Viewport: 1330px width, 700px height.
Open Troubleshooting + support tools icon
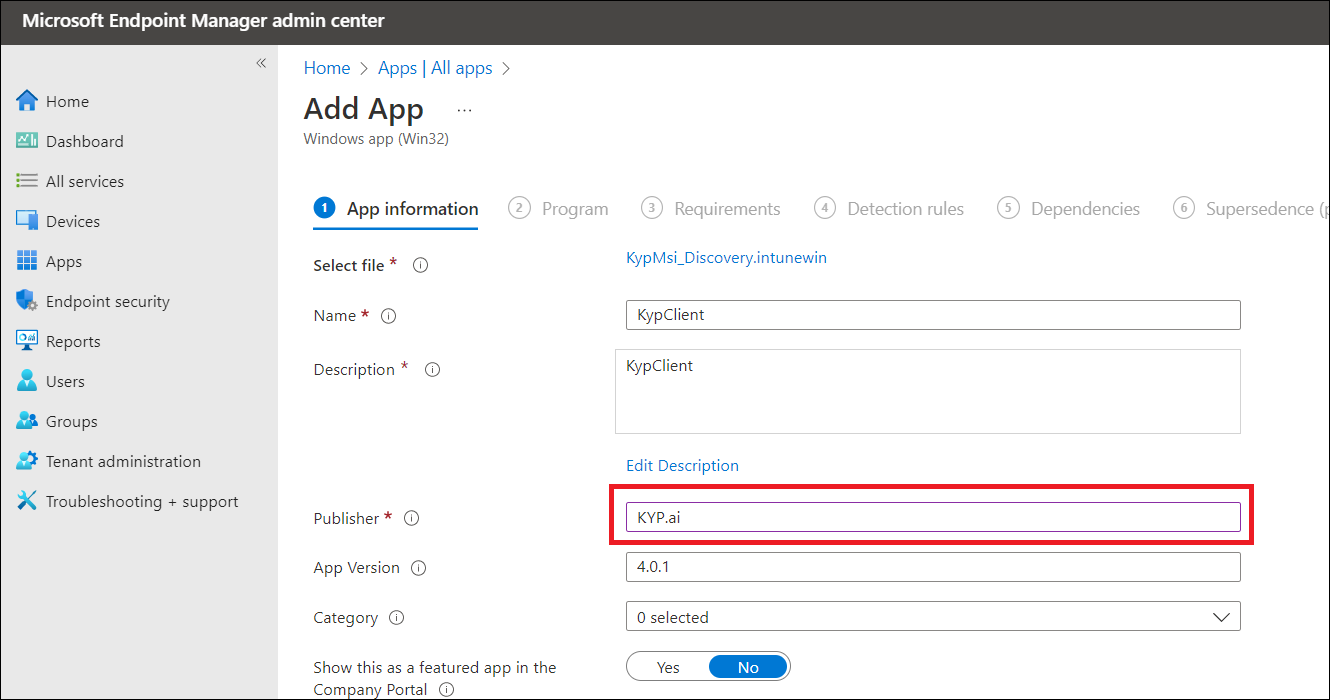(27, 501)
